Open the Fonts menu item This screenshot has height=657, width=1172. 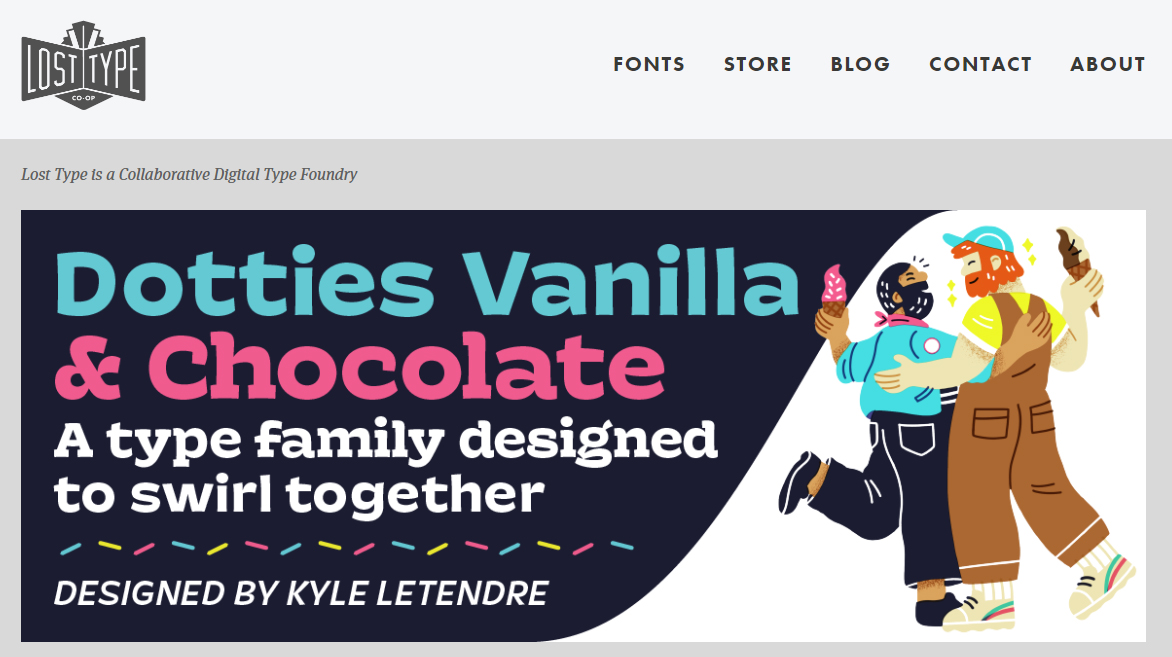[649, 64]
